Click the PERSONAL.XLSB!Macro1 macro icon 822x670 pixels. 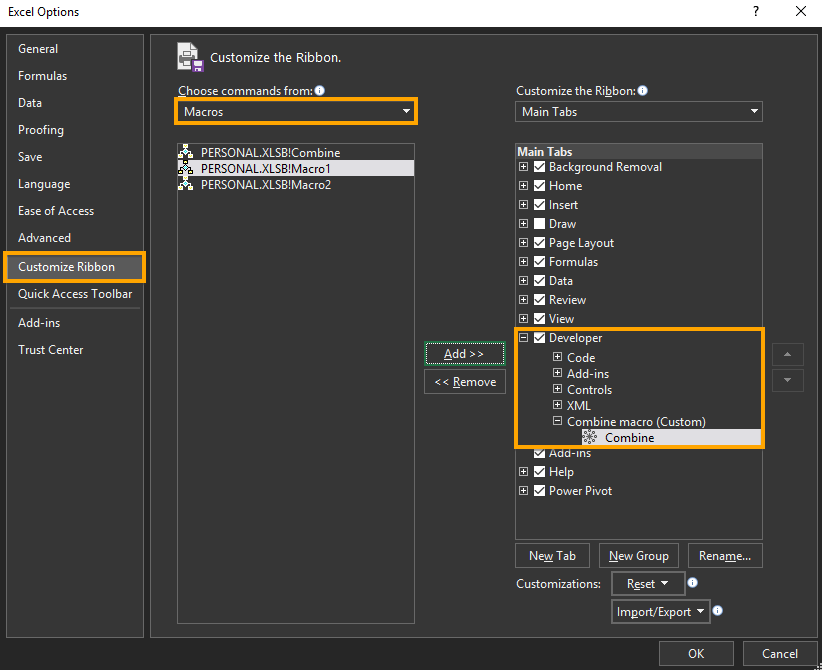(x=186, y=168)
